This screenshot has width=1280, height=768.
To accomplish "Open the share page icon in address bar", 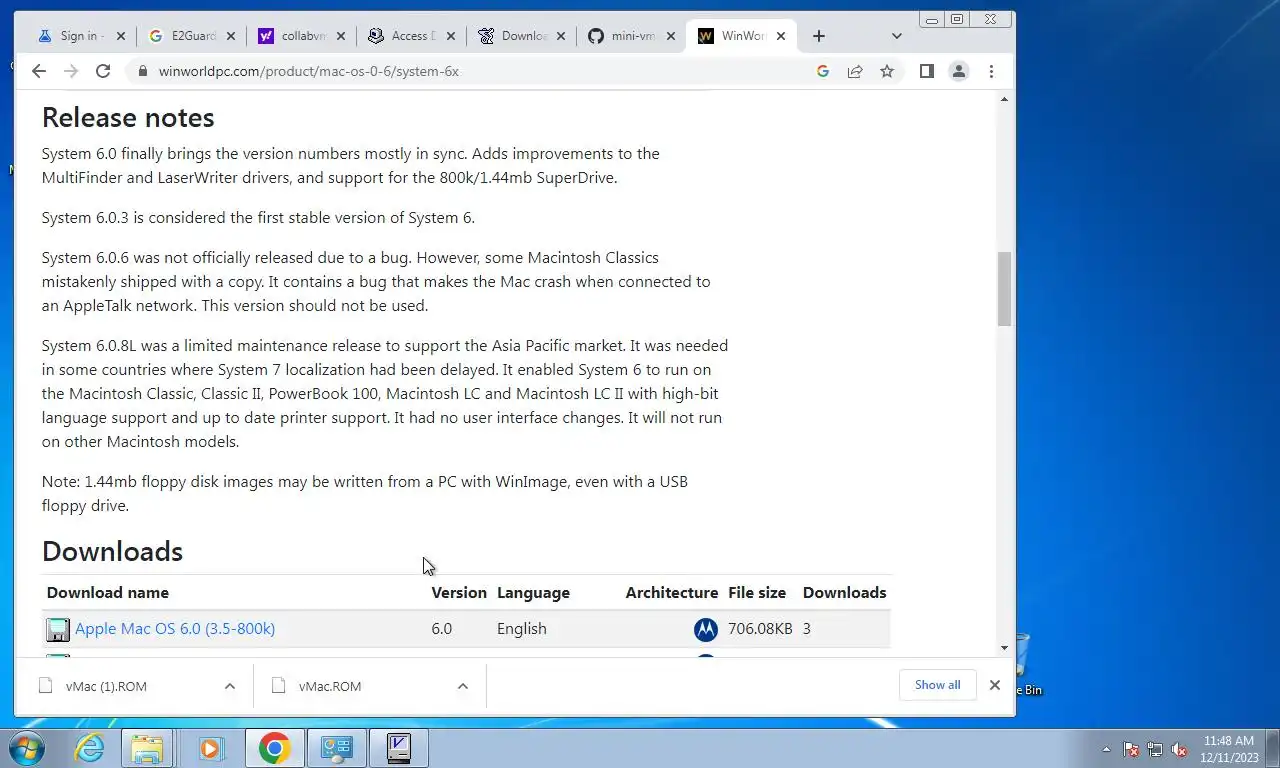I will [855, 71].
